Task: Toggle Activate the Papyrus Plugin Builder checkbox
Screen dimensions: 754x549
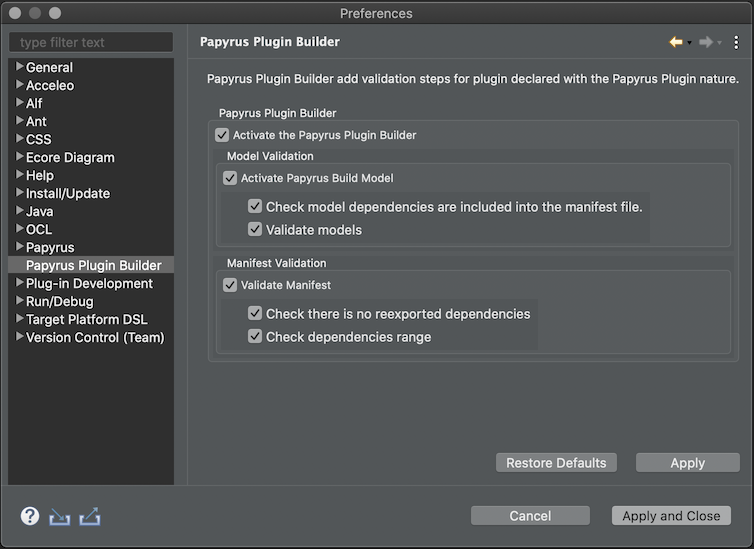Action: pyautogui.click(x=222, y=135)
